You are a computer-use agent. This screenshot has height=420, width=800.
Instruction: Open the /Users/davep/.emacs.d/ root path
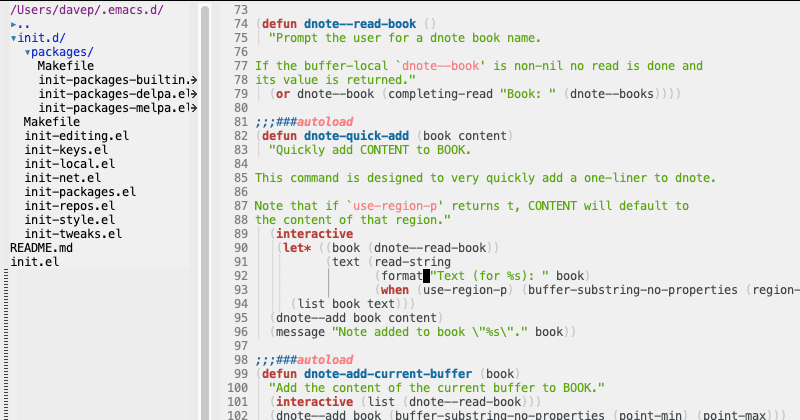[87, 10]
